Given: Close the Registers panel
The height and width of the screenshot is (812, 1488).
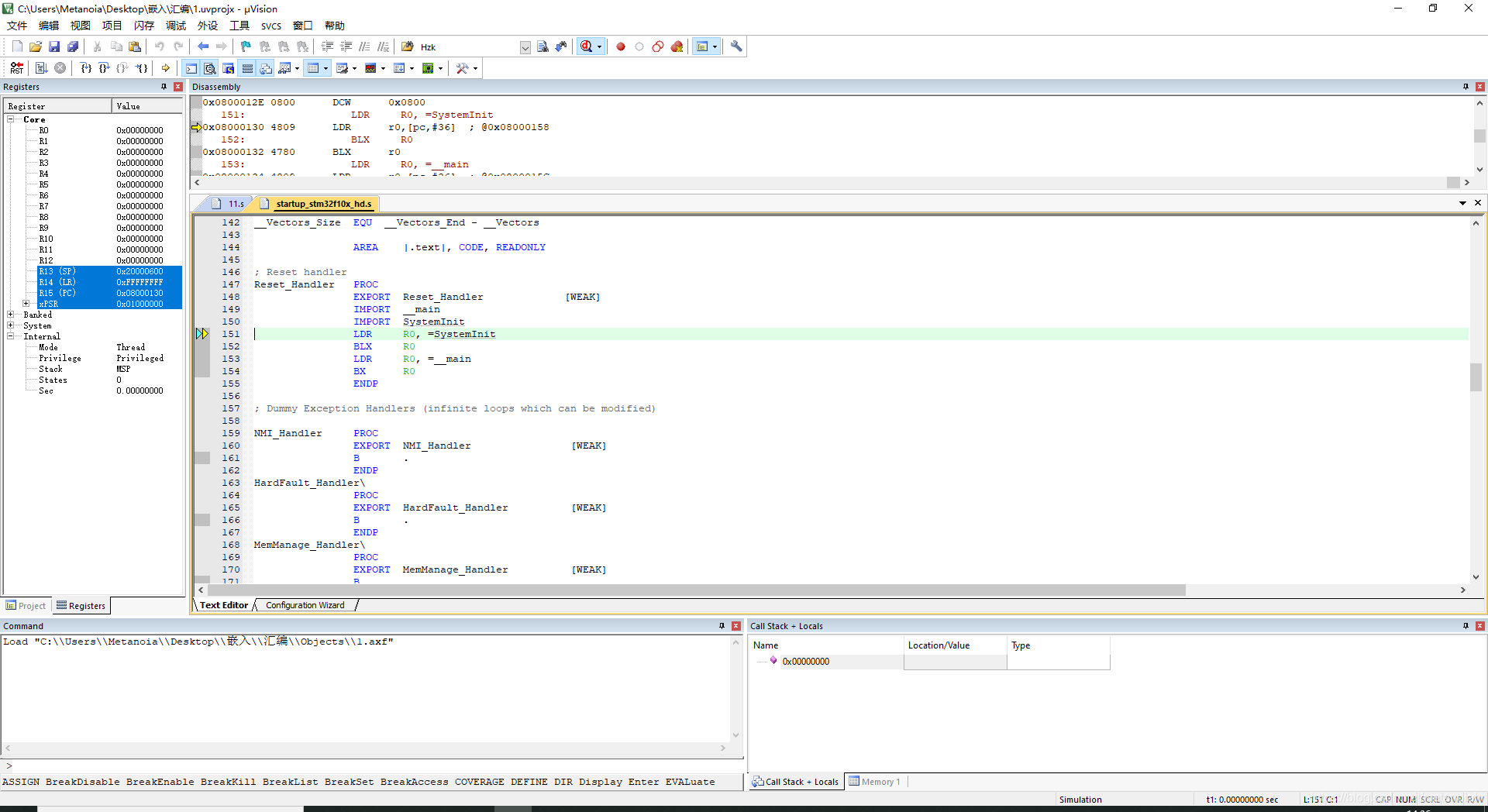Looking at the screenshot, I should [x=178, y=87].
